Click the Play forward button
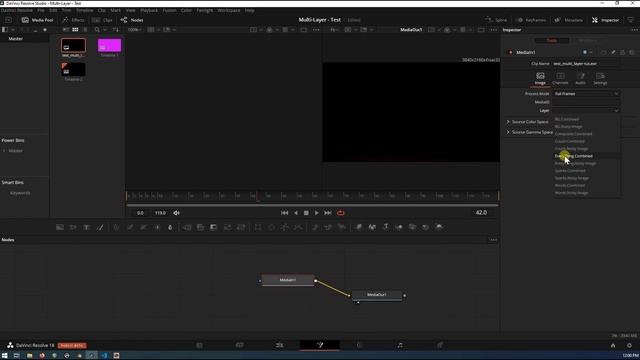The image size is (640, 360). 316,213
